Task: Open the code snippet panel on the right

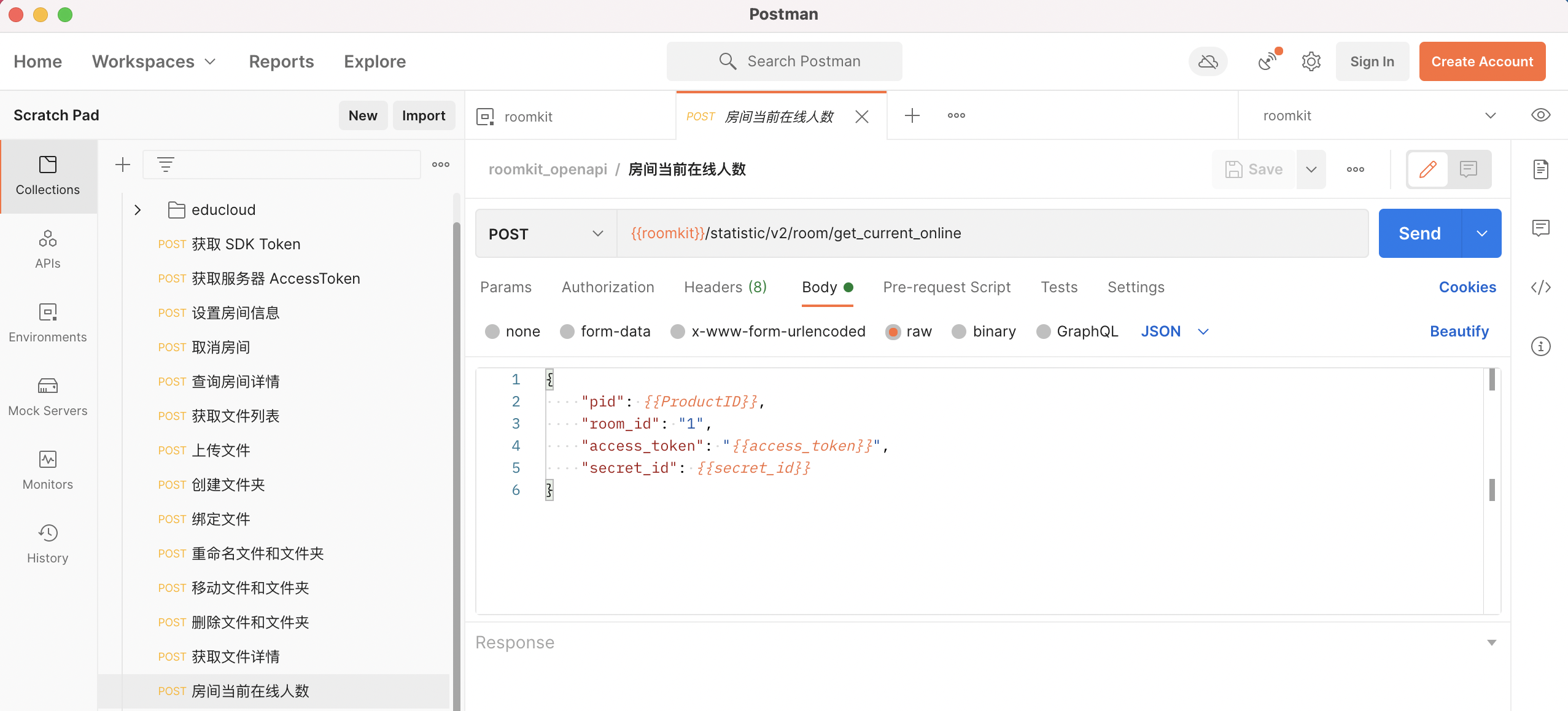Action: click(x=1541, y=287)
